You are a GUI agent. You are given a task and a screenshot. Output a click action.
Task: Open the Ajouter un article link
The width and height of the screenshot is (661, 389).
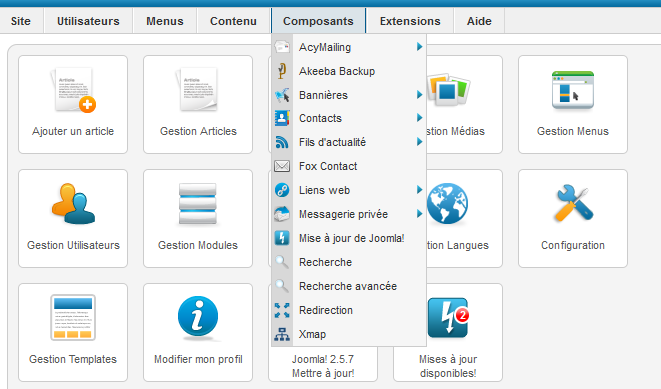[x=73, y=131]
